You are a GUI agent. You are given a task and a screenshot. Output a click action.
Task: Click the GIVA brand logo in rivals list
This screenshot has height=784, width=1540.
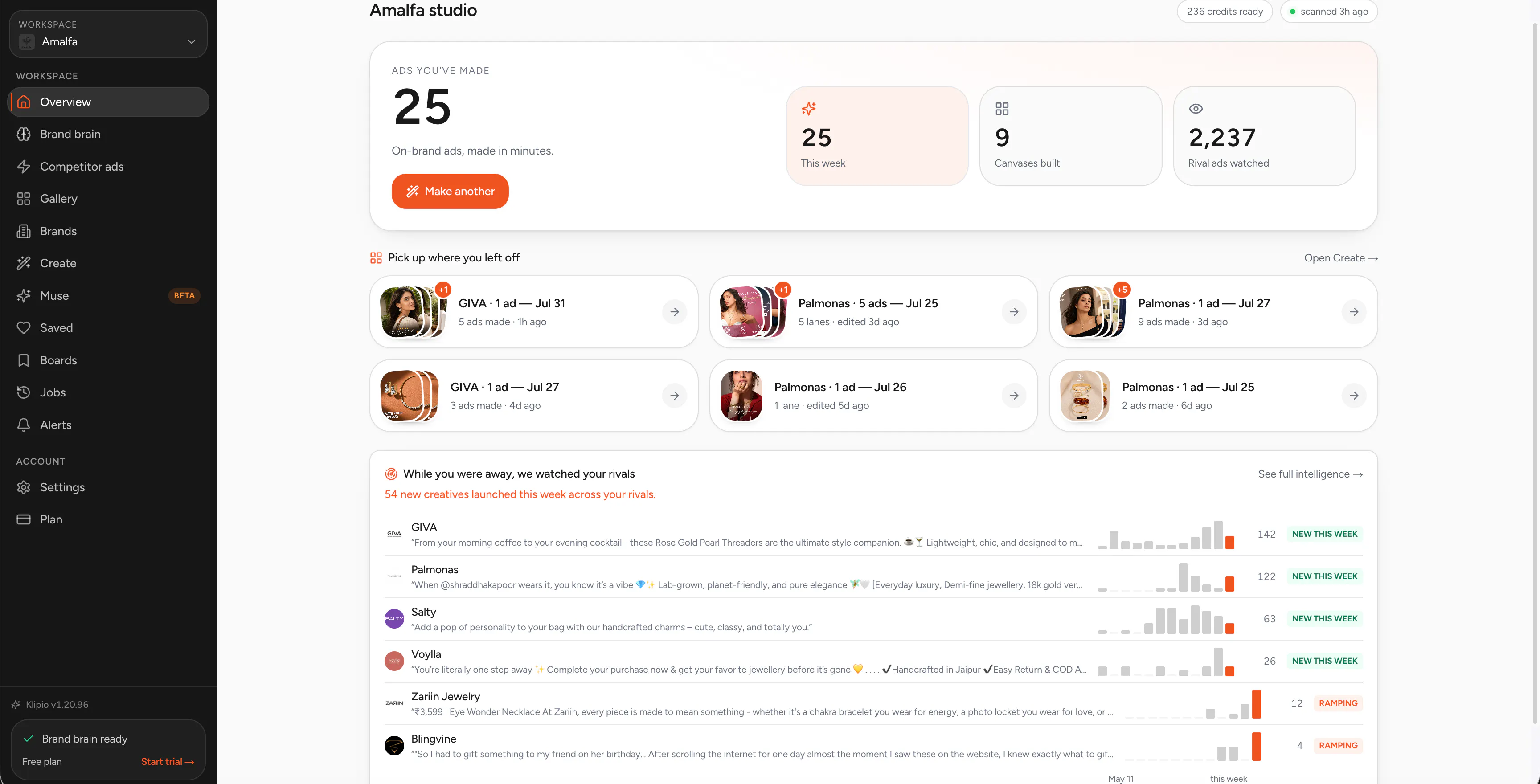coord(394,534)
